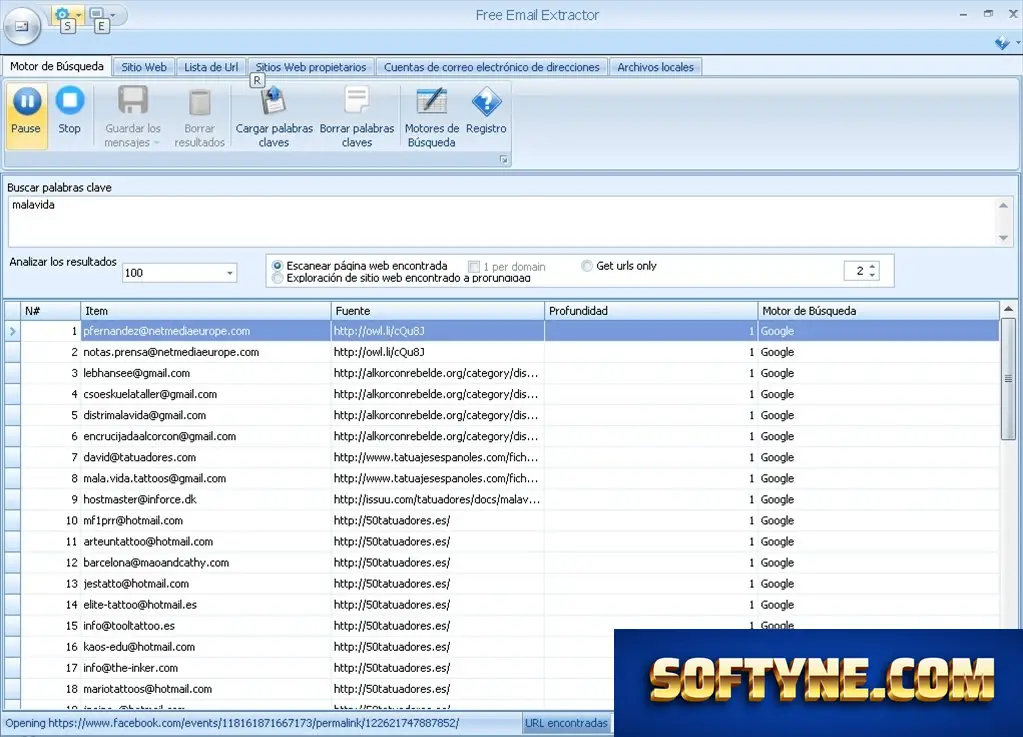Click the round application menu orb
This screenshot has width=1023, height=737.
(22, 26)
